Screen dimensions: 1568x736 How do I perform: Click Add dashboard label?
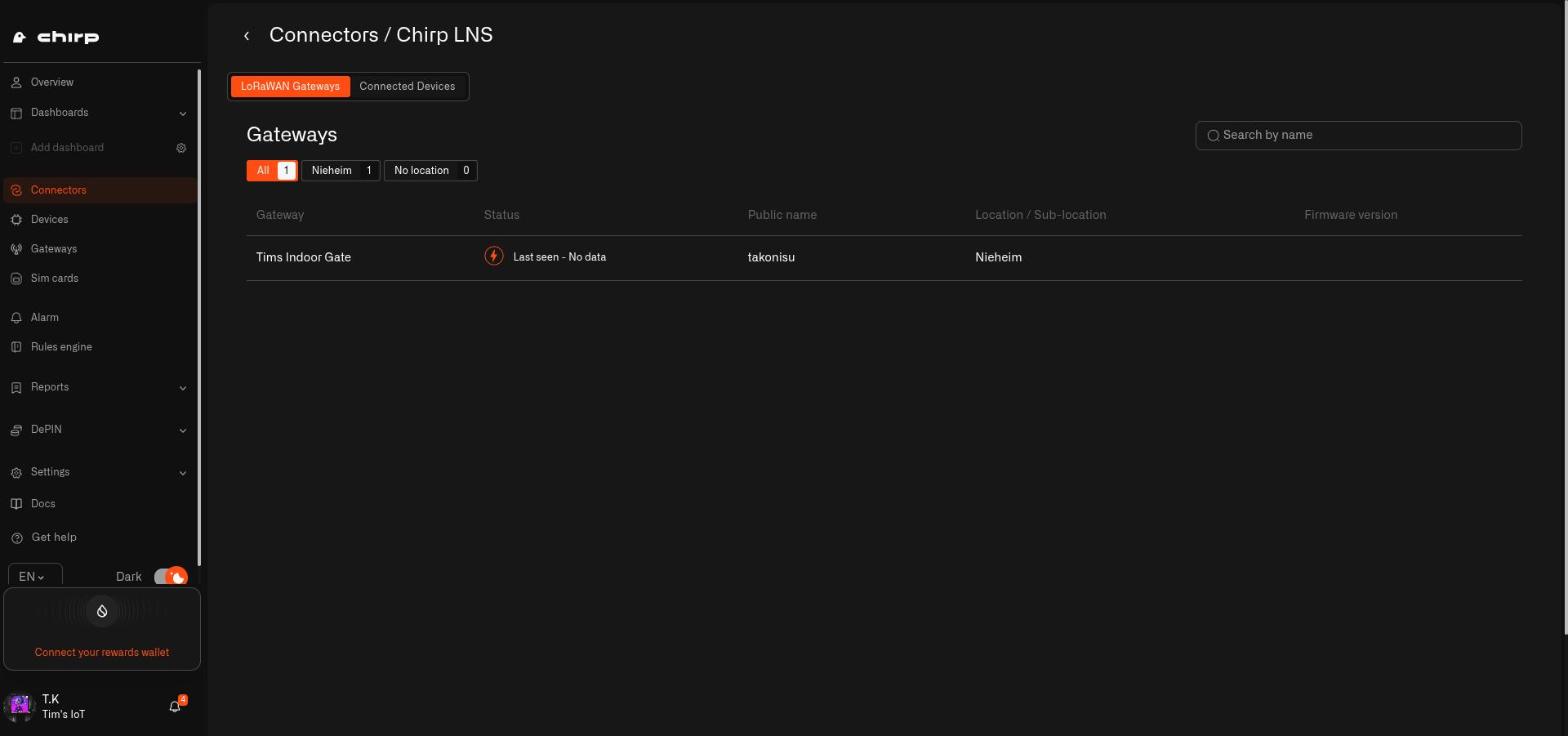pyautogui.click(x=67, y=148)
